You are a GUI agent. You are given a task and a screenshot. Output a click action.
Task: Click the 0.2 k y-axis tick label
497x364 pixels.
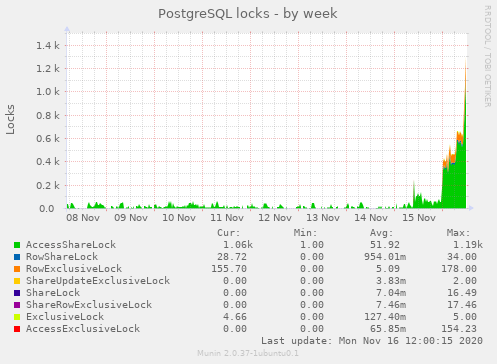(48, 185)
